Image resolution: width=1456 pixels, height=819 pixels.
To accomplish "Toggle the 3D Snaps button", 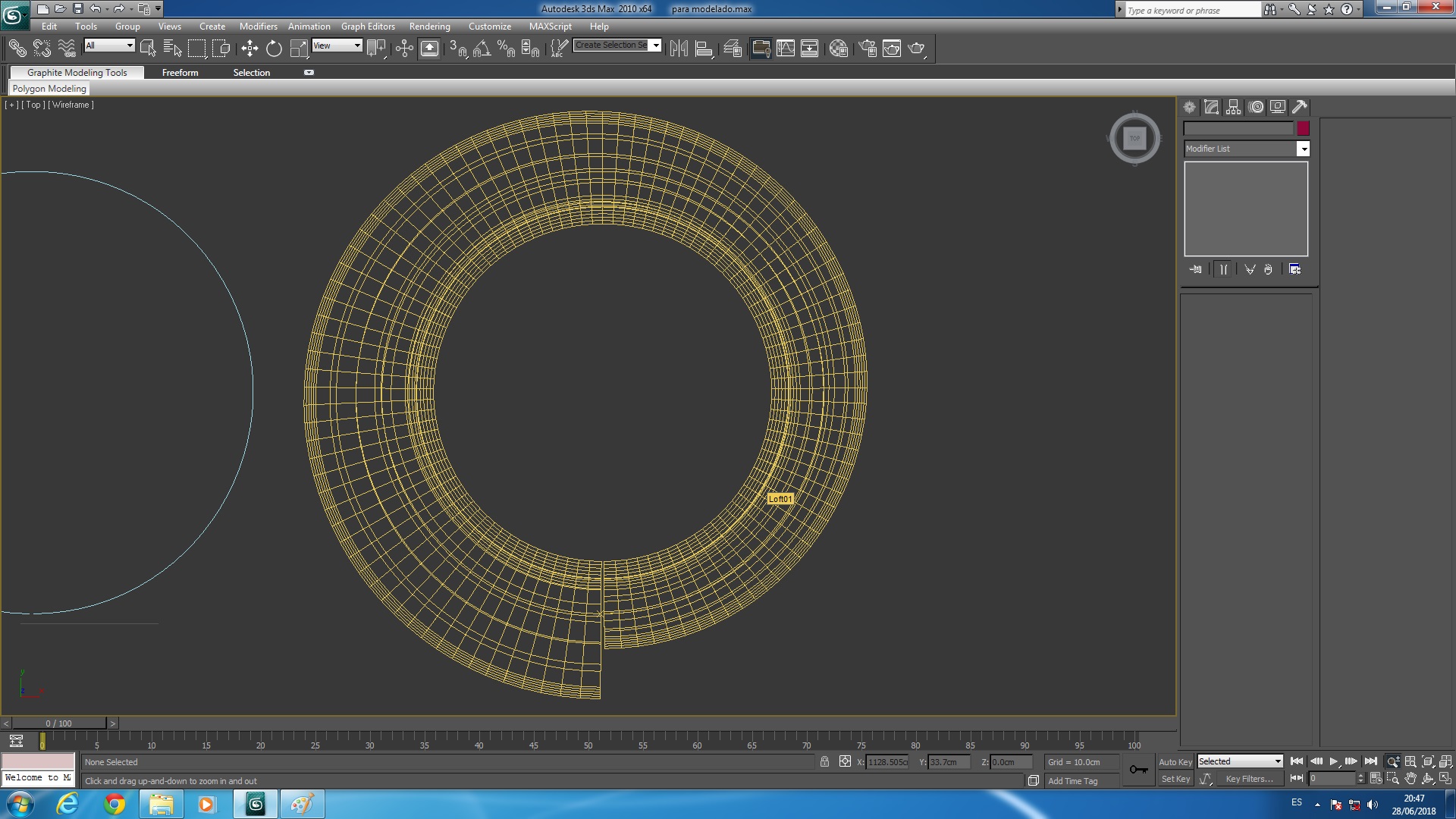I will (x=457, y=49).
